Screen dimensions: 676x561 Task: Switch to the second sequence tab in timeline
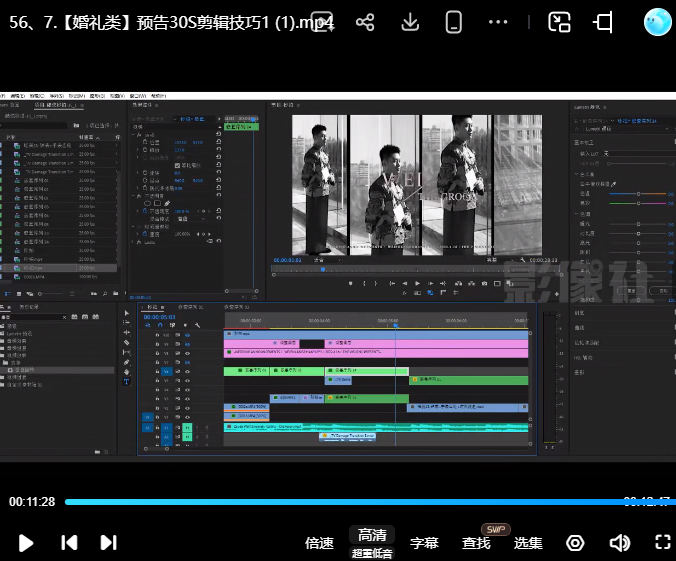pyautogui.click(x=191, y=307)
